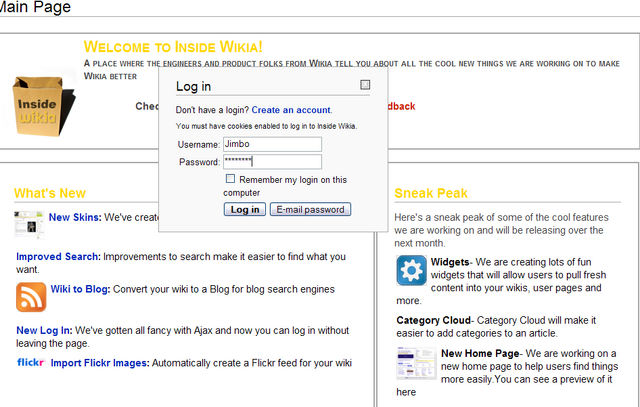The width and height of the screenshot is (640, 407).
Task: Click the Sneak Peak heading
Action: tap(431, 193)
